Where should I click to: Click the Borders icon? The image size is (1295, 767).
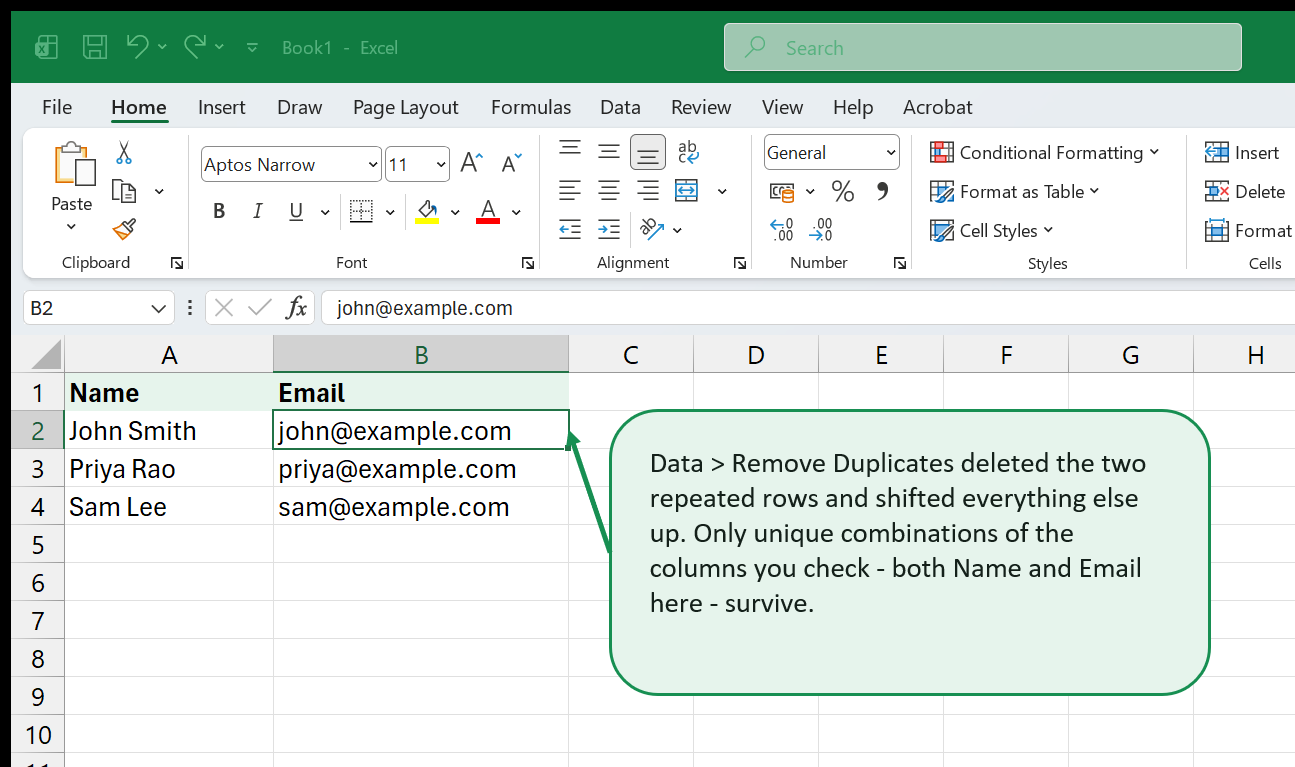(361, 211)
